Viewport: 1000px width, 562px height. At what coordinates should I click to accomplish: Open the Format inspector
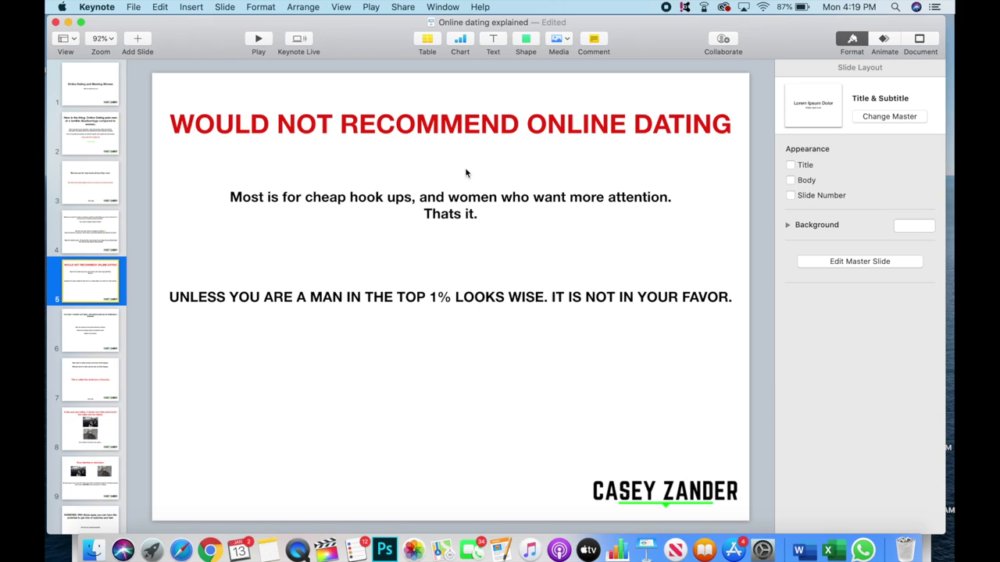[851, 39]
